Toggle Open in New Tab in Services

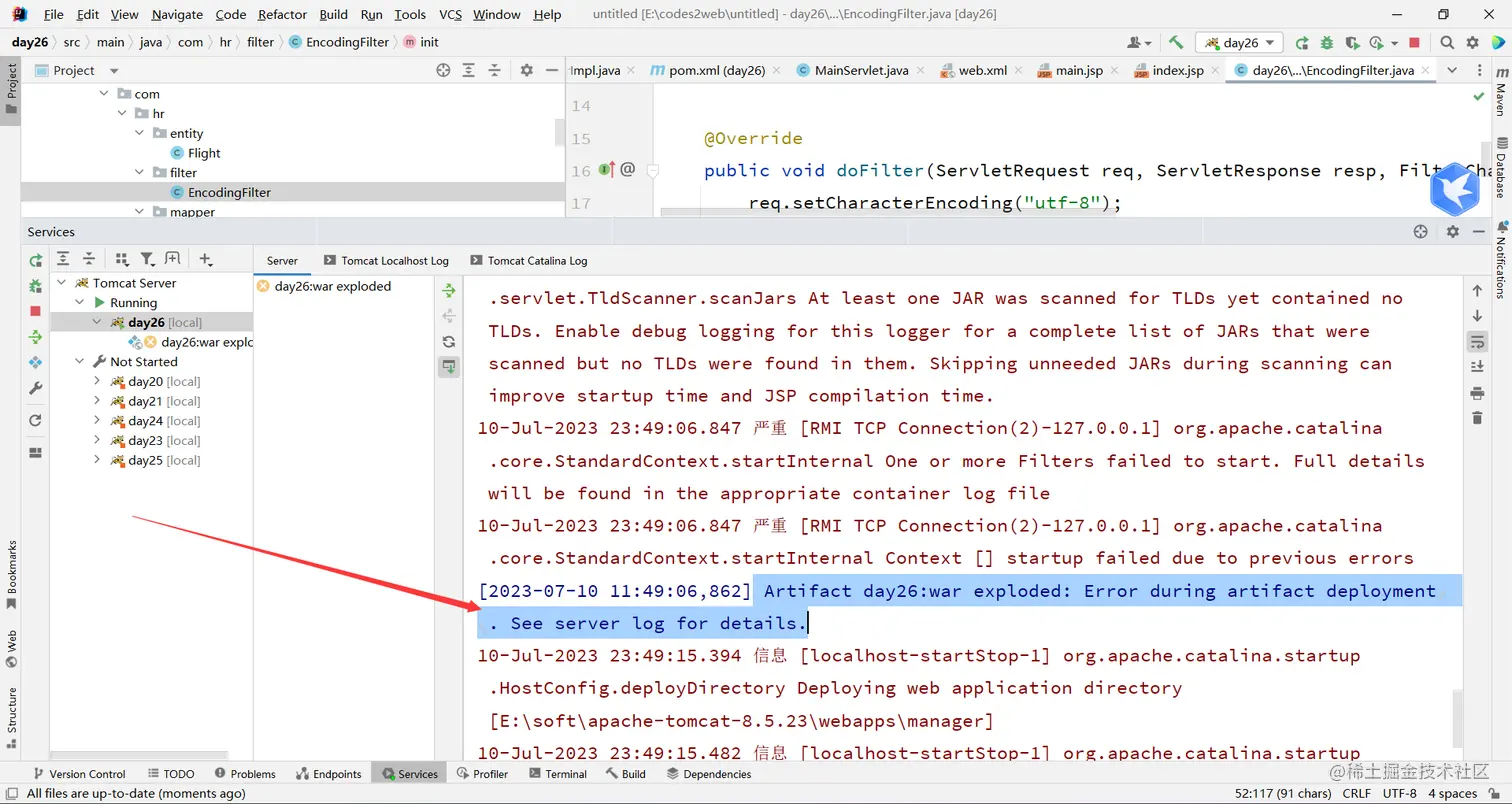[173, 259]
